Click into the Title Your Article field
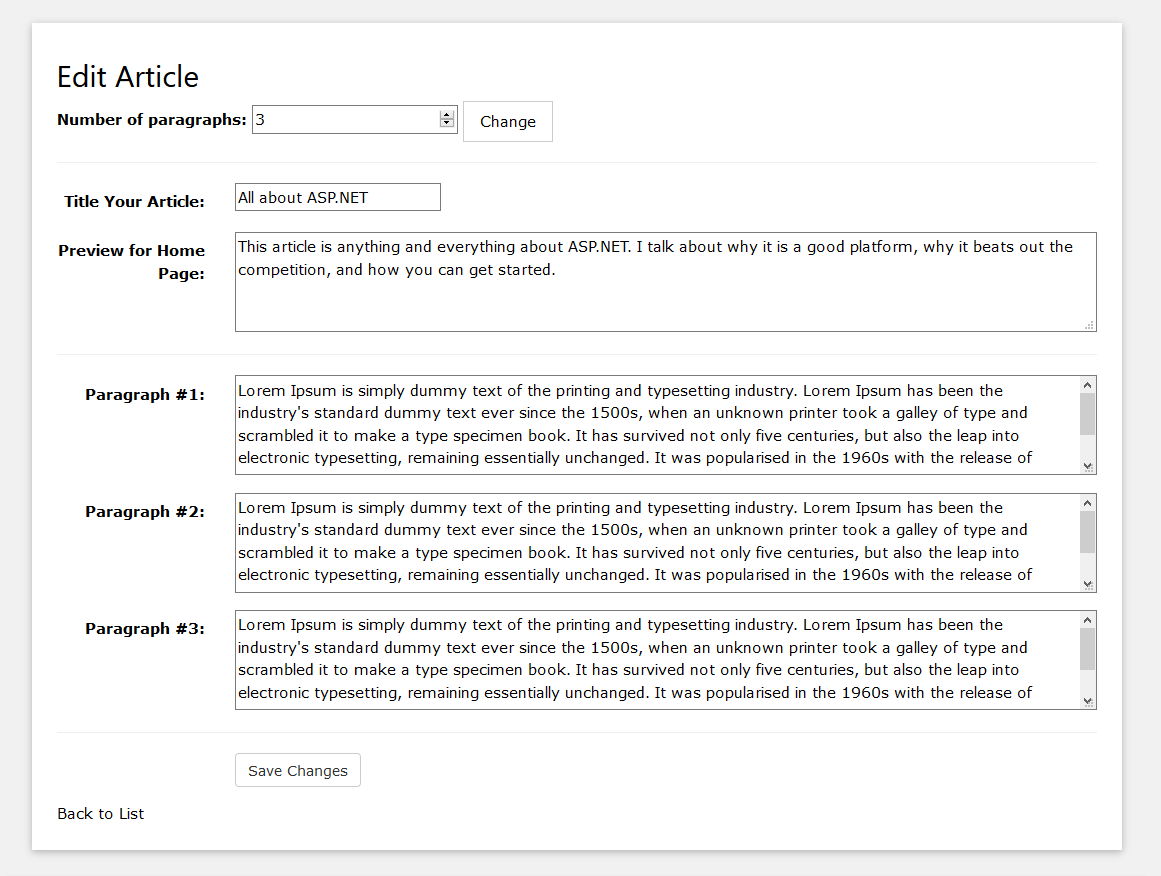This screenshot has width=1161, height=876. click(x=338, y=197)
